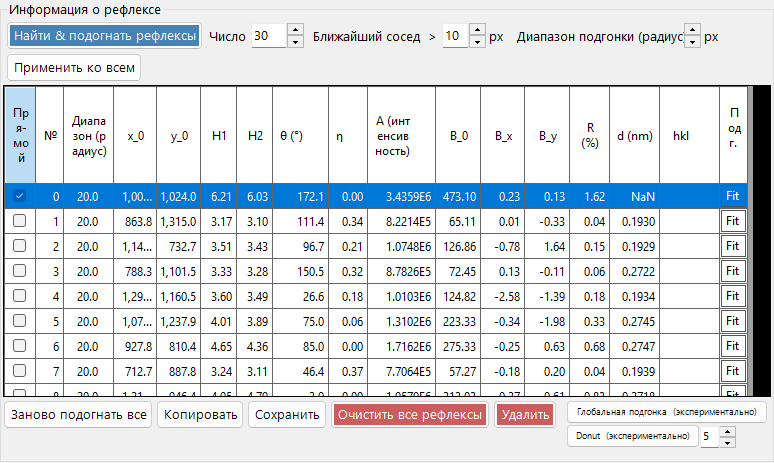Run 'Глобальная подгонка (экспериментально)'
The width and height of the screenshot is (774, 463).
[666, 412]
